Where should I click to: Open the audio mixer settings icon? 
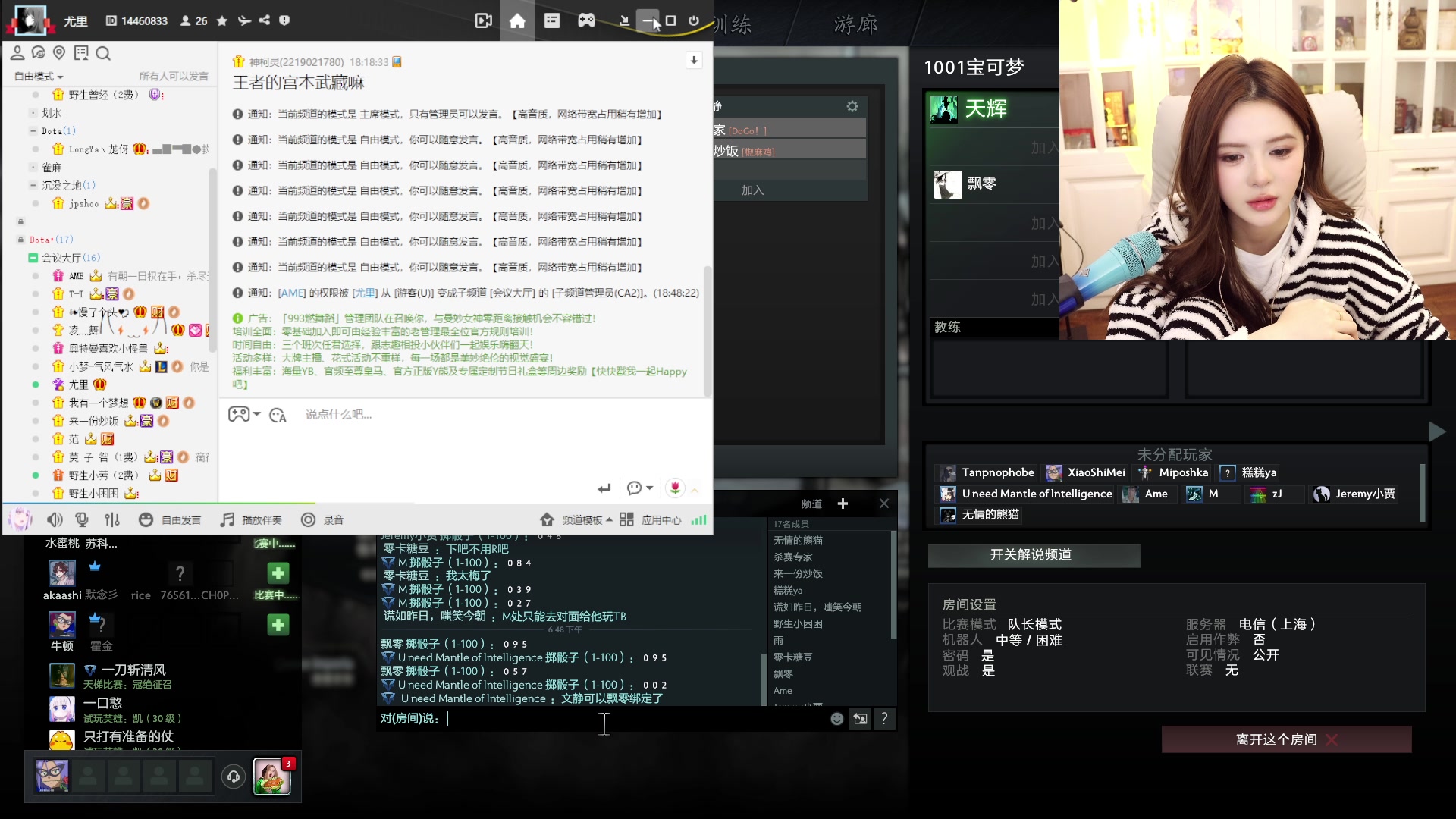pos(112,519)
